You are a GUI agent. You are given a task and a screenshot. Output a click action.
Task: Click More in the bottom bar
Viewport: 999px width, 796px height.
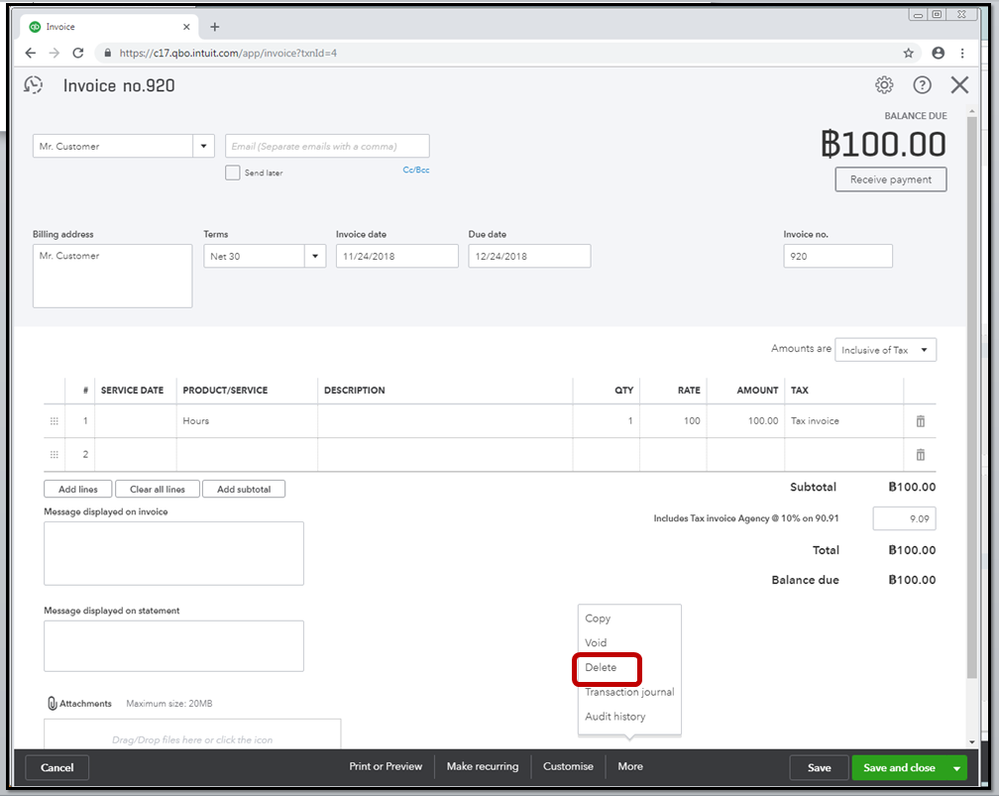click(x=630, y=767)
